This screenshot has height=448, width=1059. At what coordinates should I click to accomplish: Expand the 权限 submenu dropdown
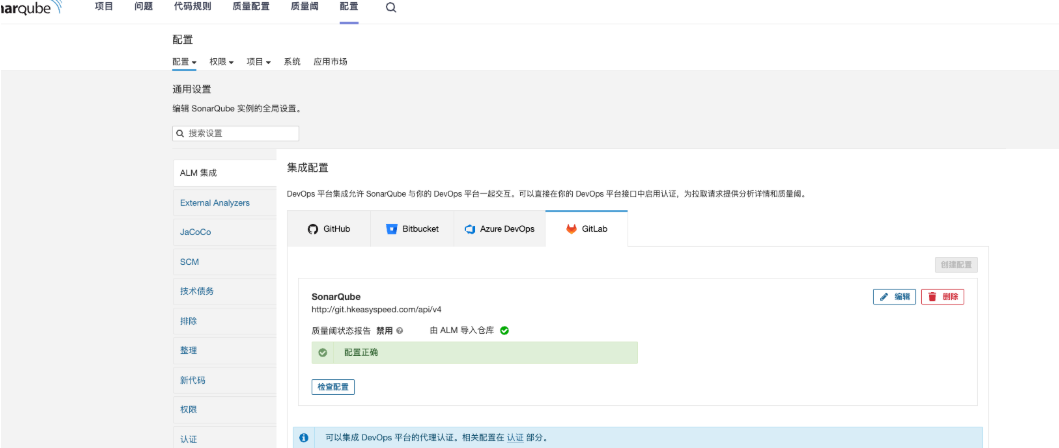pos(222,61)
